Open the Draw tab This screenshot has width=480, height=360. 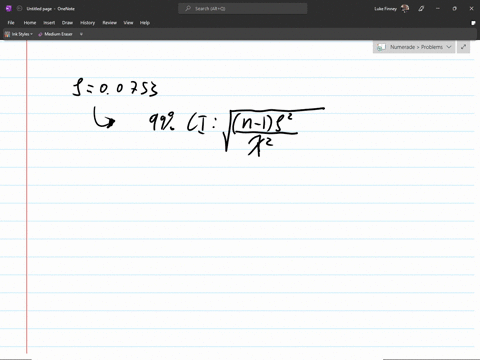click(67, 23)
